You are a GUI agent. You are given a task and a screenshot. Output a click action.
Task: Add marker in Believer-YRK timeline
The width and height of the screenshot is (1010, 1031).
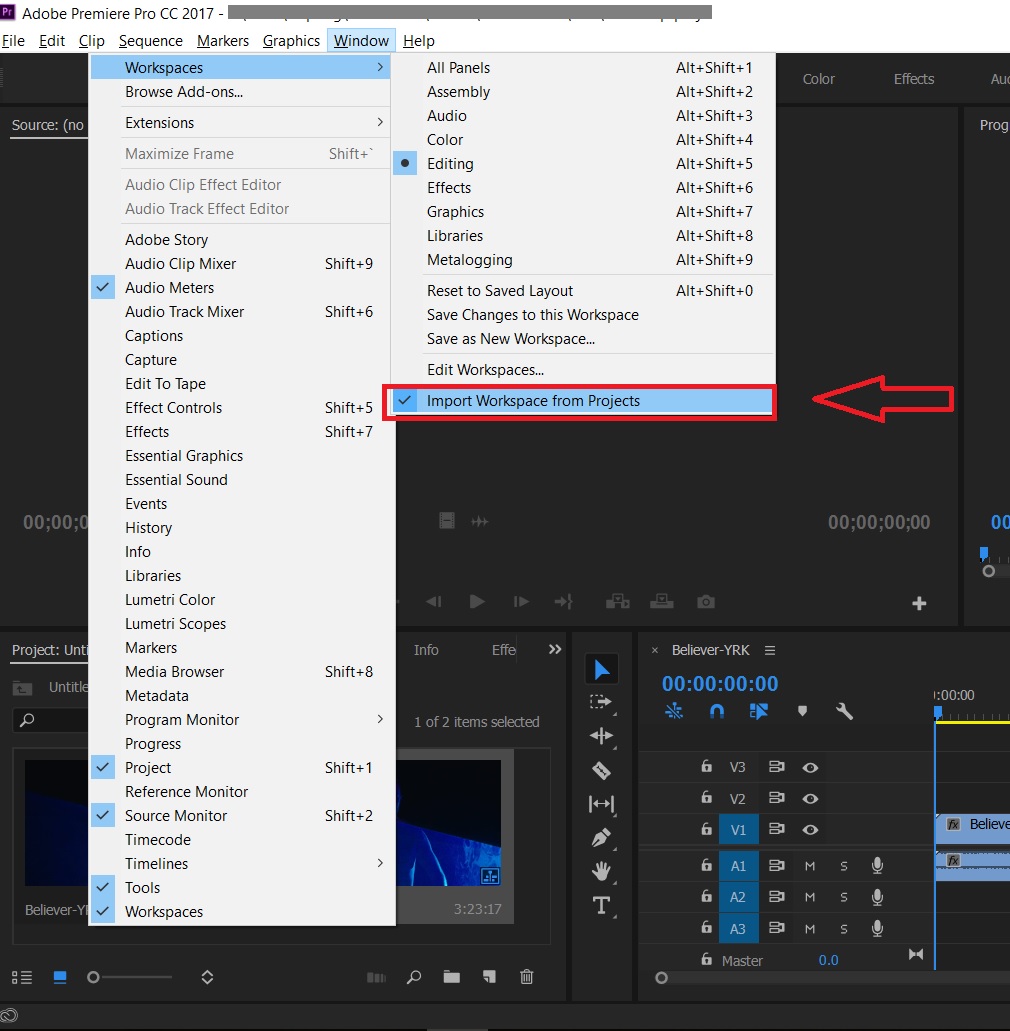[802, 711]
